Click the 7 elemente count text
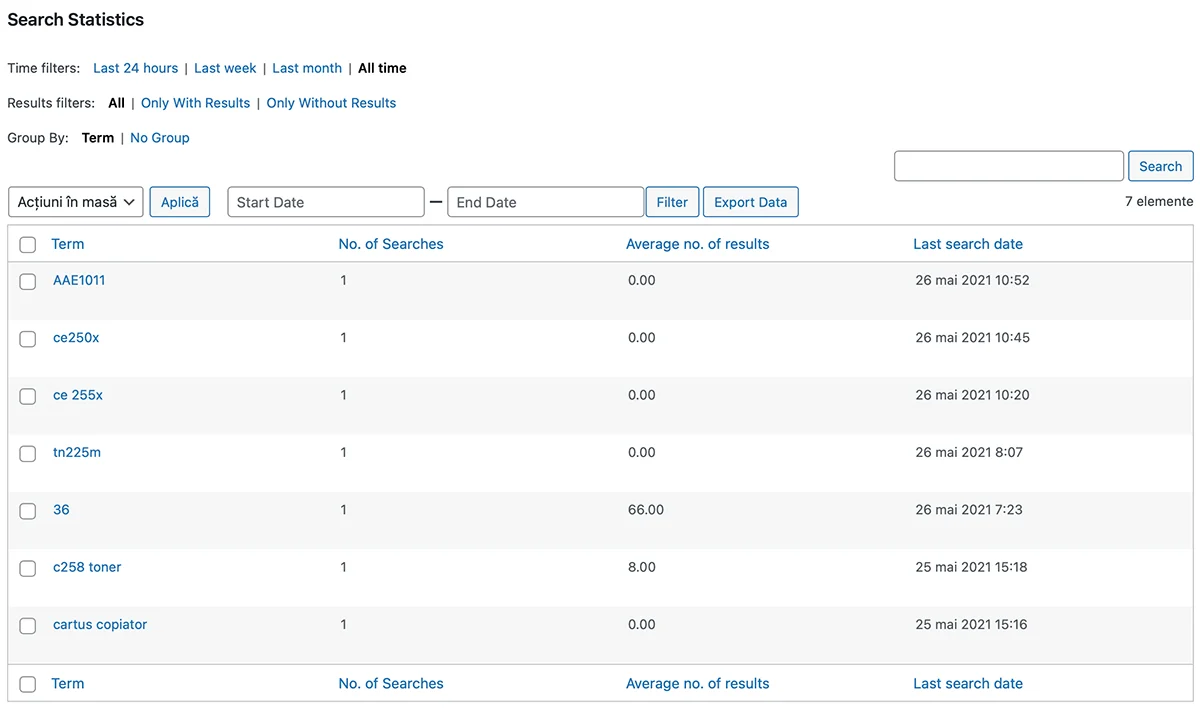This screenshot has width=1200, height=711. 1159,201
